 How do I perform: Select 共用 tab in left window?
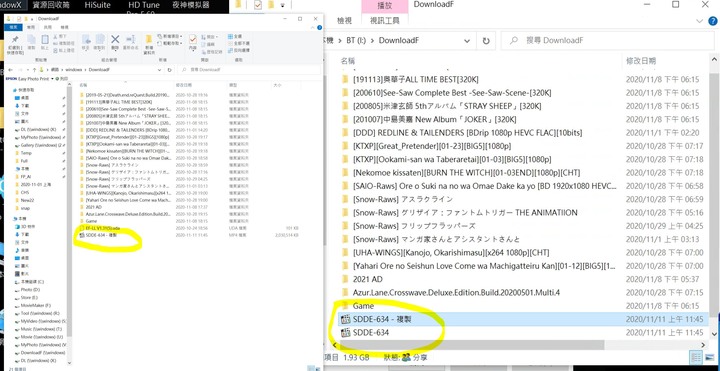pos(47,28)
